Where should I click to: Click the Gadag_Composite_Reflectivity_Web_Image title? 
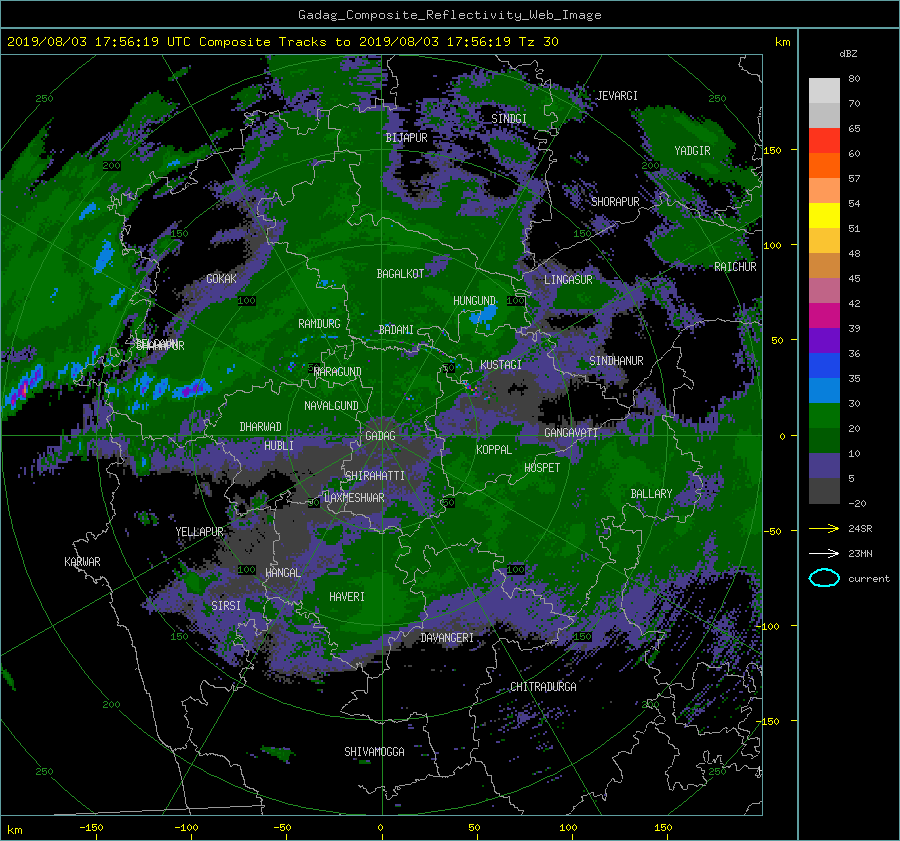pyautogui.click(x=449, y=15)
